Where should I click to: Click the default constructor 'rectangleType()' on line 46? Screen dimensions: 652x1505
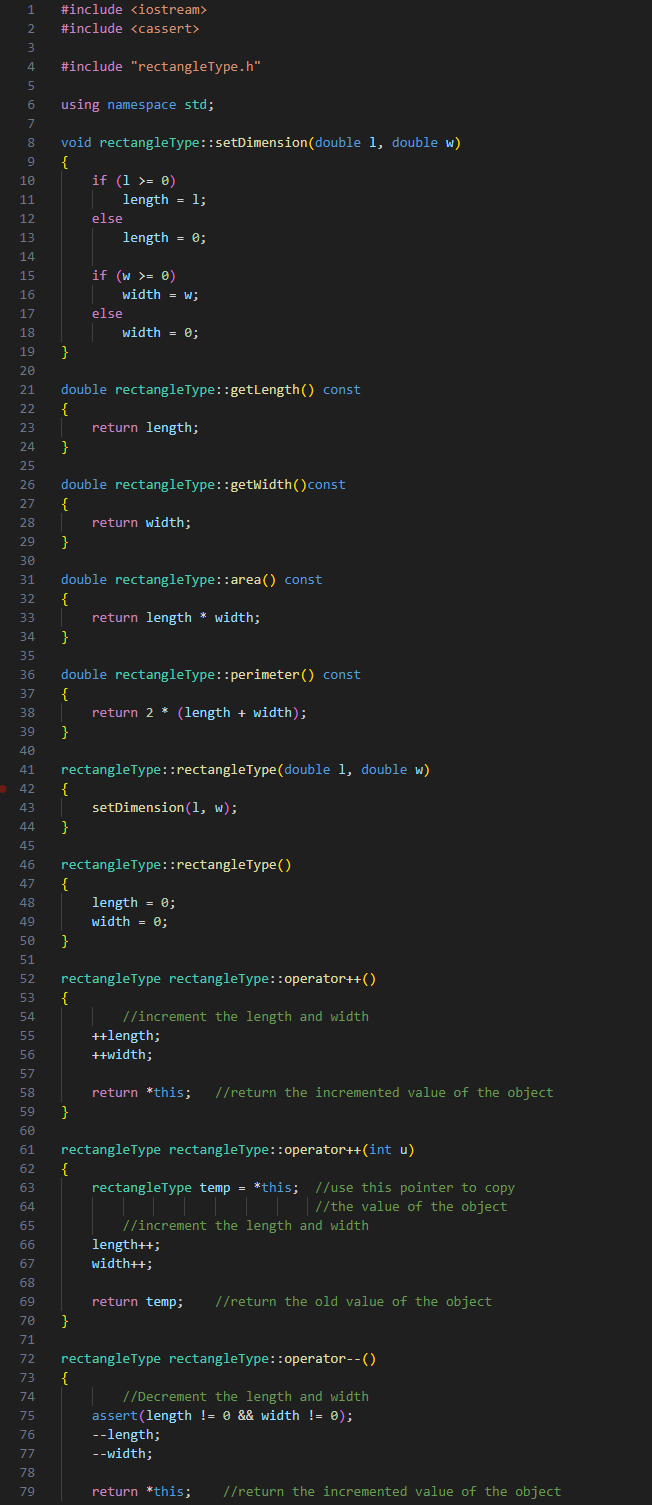[x=234, y=864]
